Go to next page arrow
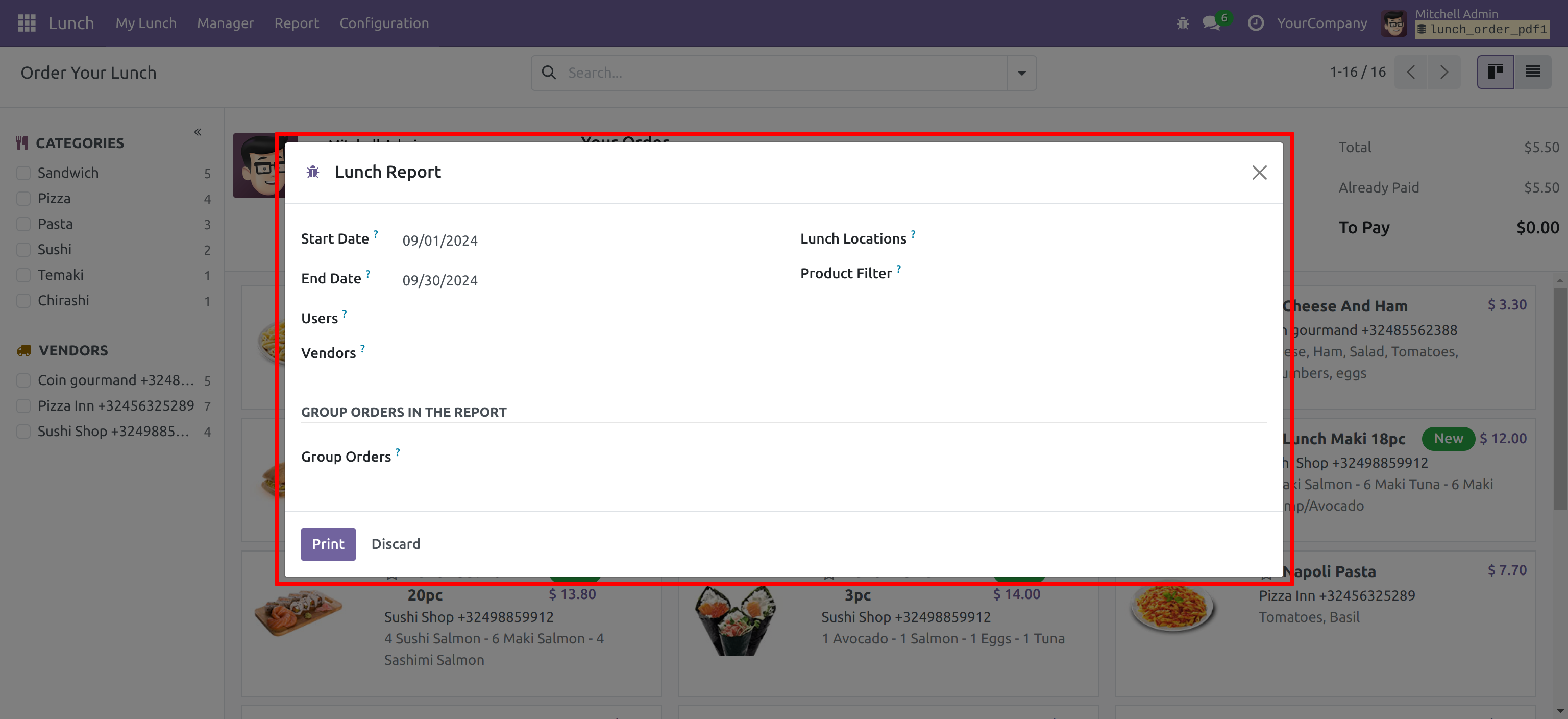 [1444, 73]
